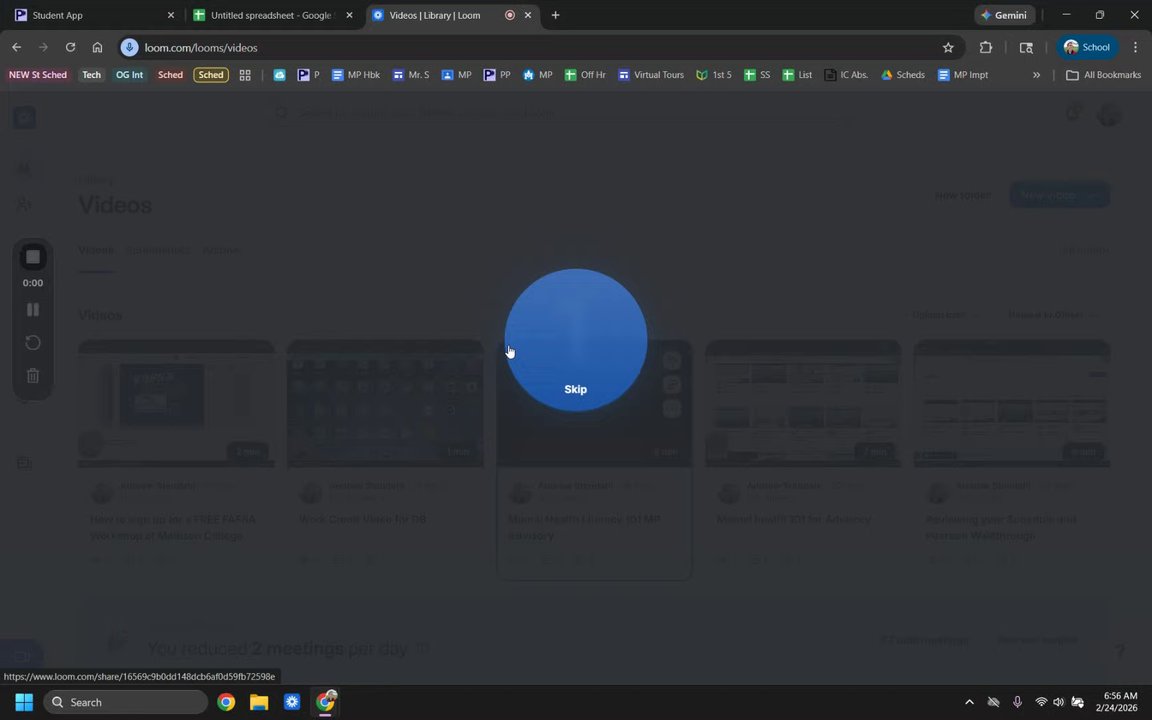Open a new browser tab
Screen dimensions: 1152x720
pyautogui.click(x=555, y=15)
